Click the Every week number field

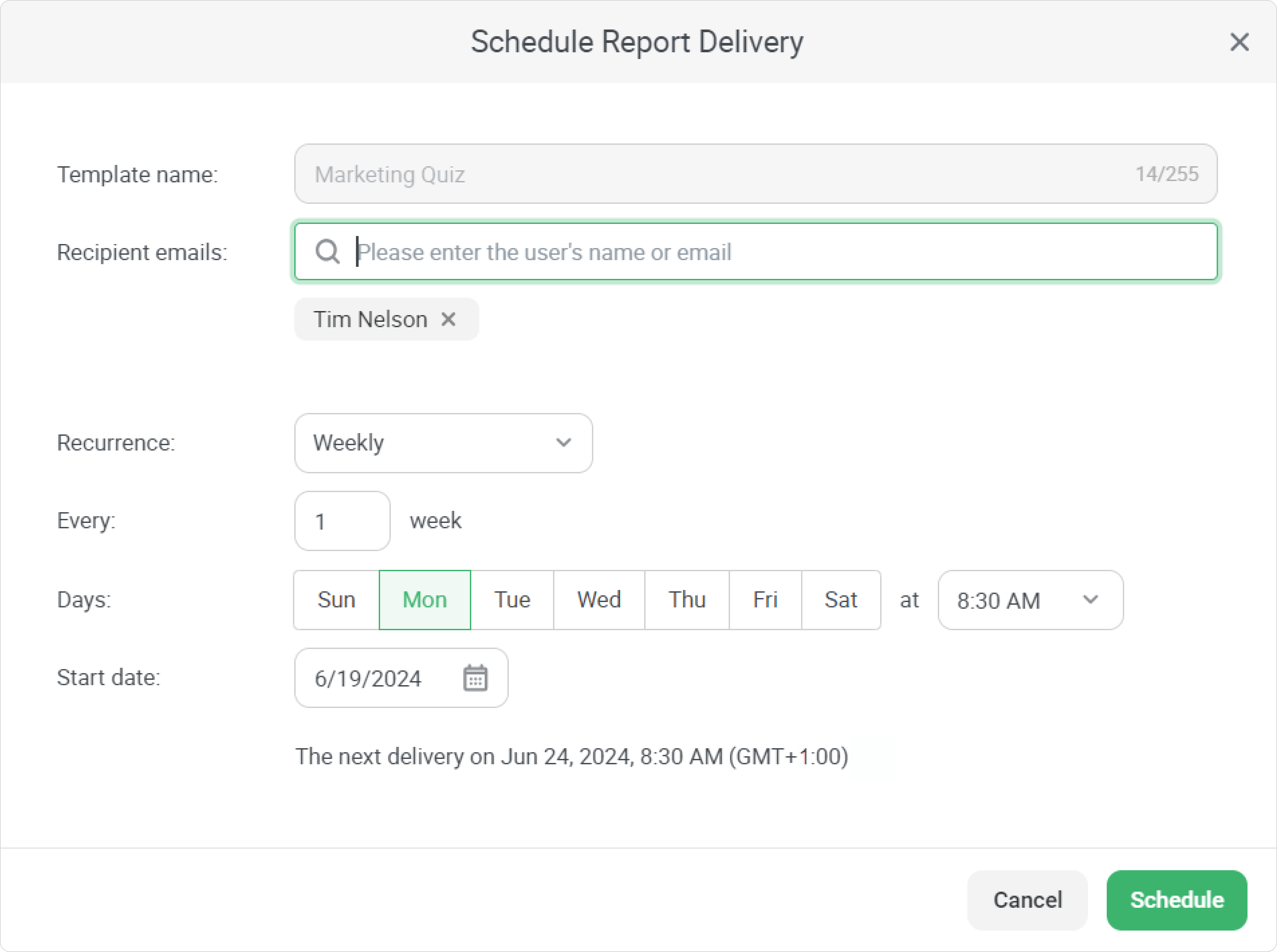tap(342, 521)
